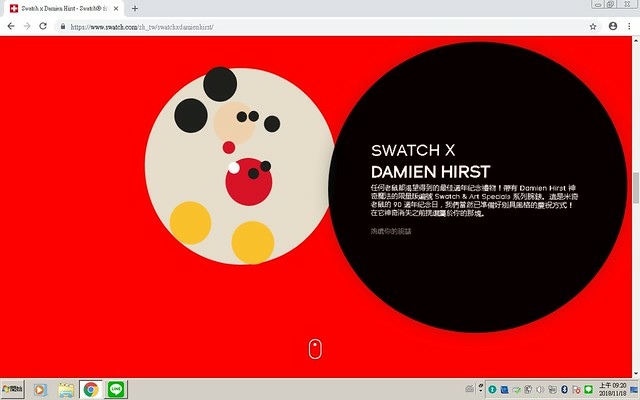
Task: Click the blue square tray icon
Action: [504, 389]
